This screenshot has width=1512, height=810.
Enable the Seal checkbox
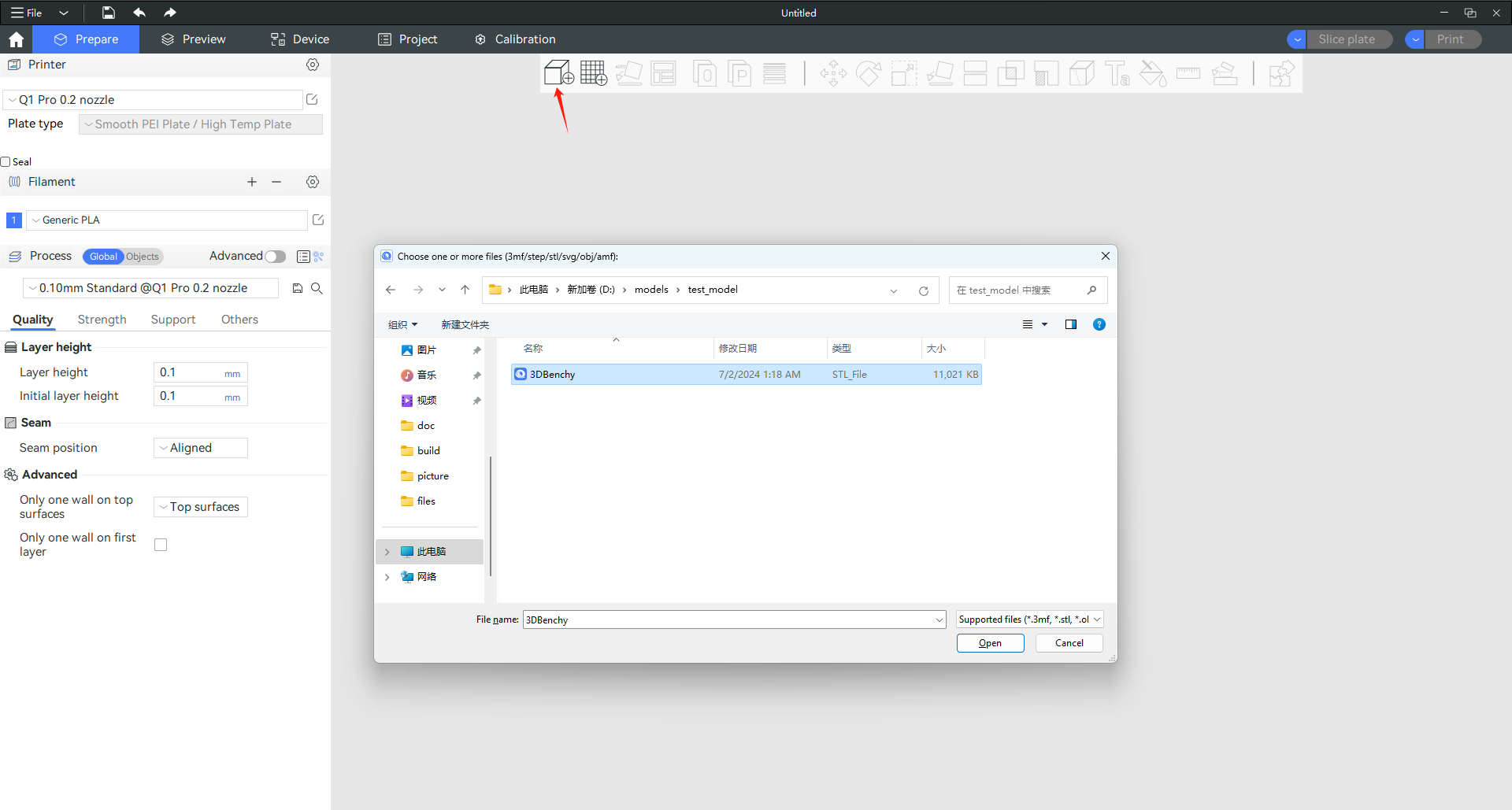pyautogui.click(x=6, y=161)
